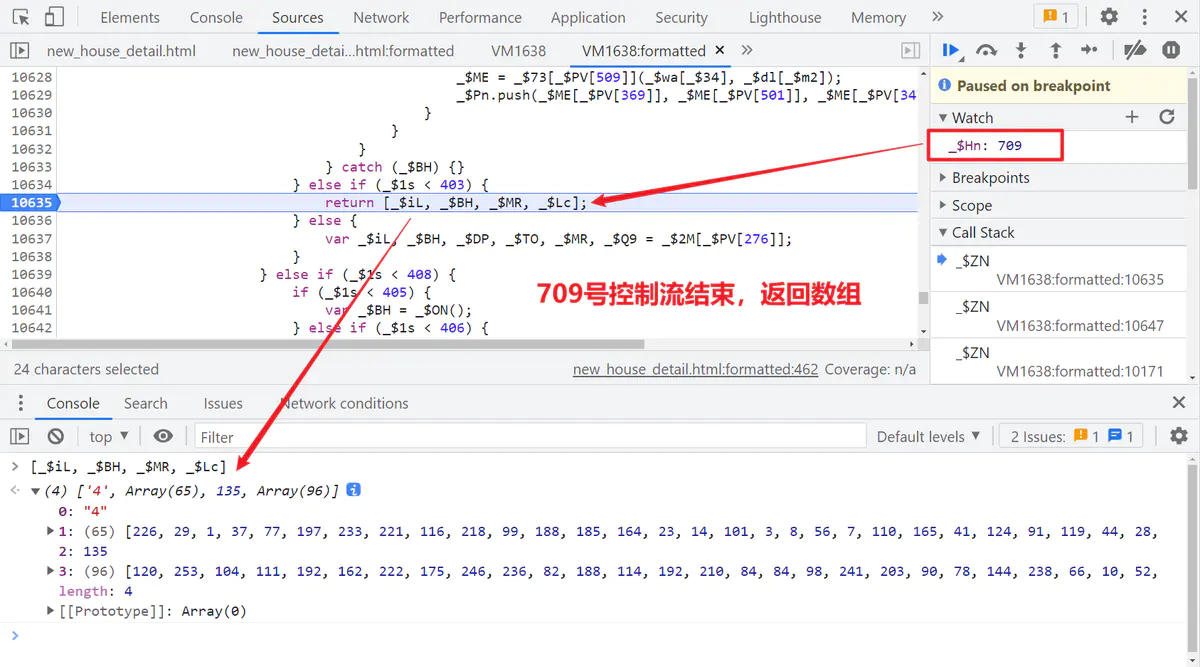Open the new_house_detail.html file tab
This screenshot has height=667, width=1200.
[121, 51]
